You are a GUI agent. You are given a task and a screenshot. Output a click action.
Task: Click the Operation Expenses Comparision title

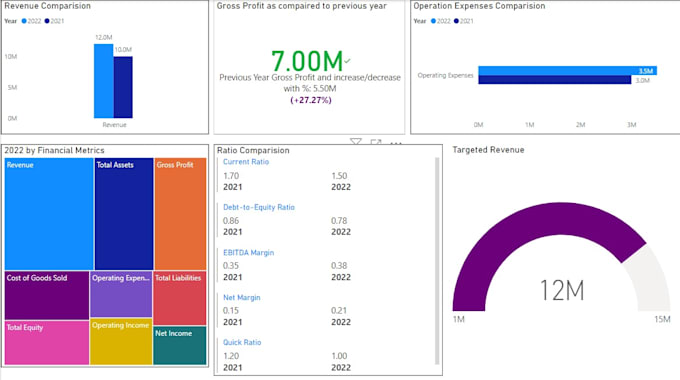point(479,6)
